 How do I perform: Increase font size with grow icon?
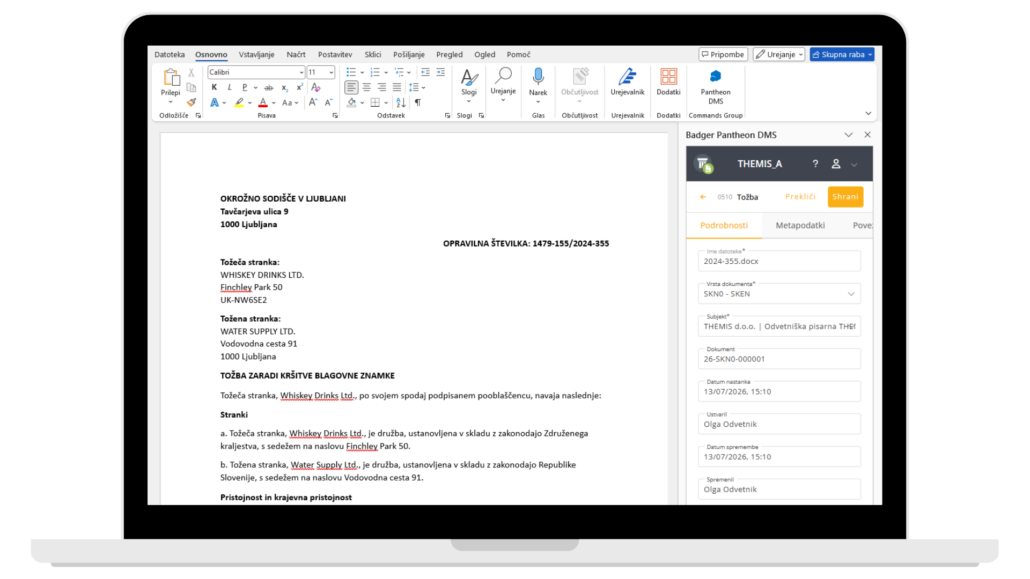(313, 103)
